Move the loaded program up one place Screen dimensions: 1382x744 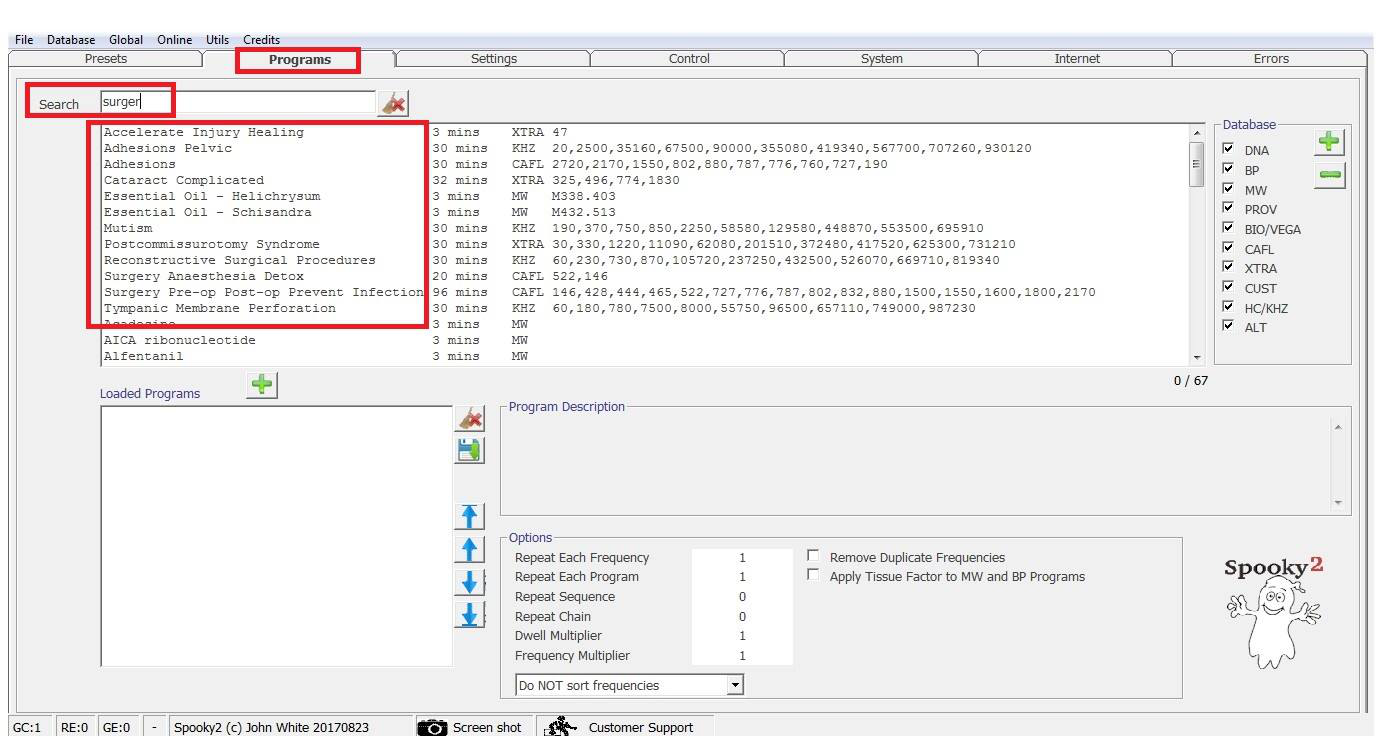469,549
